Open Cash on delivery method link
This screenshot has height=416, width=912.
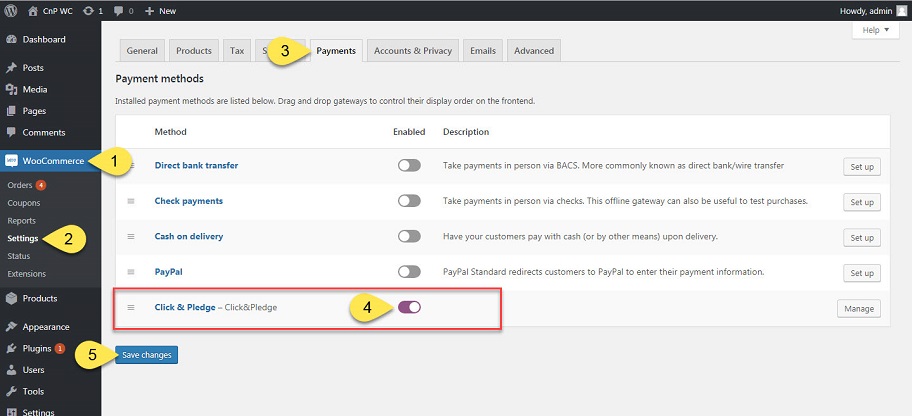pyautogui.click(x=188, y=236)
